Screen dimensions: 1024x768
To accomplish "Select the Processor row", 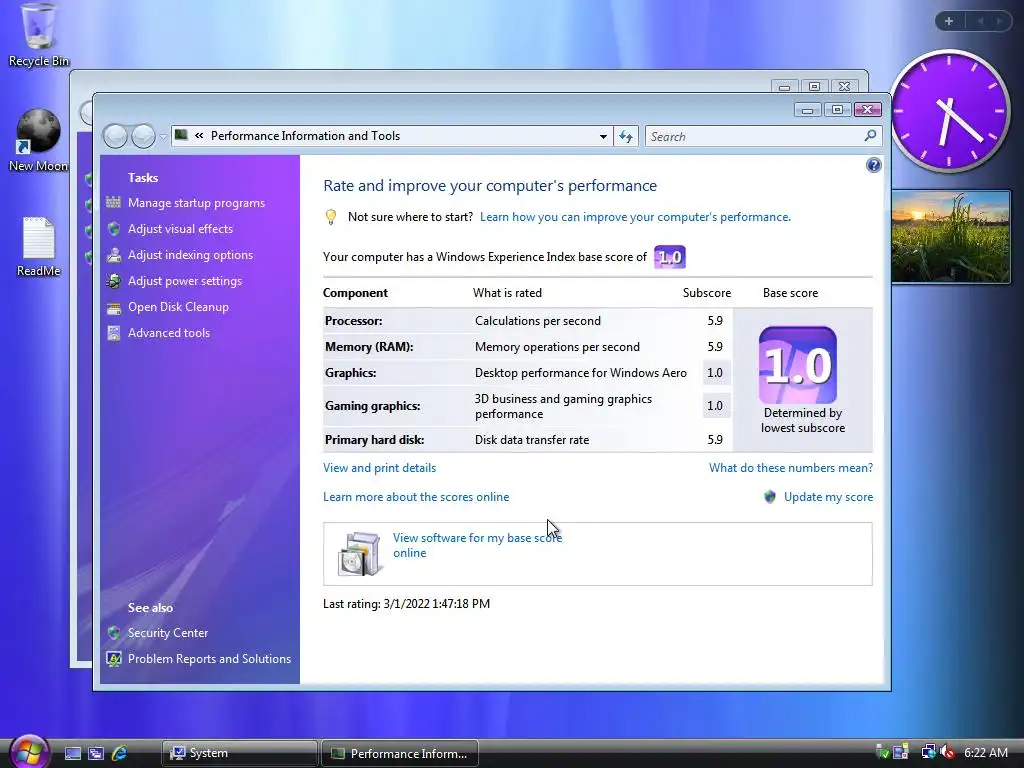I will coord(528,321).
